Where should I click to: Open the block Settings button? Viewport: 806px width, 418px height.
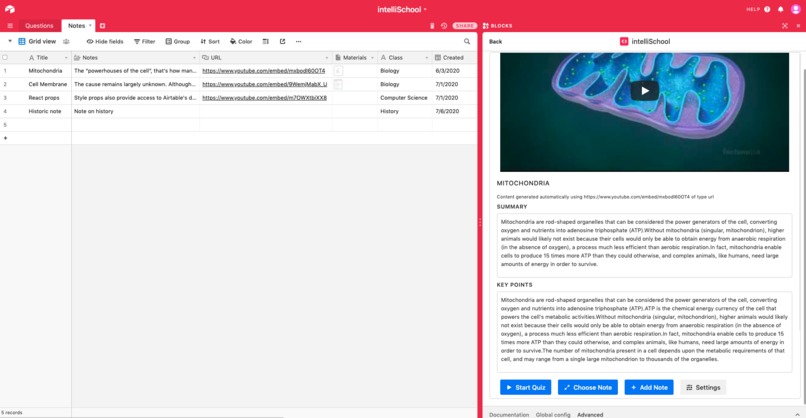[703, 387]
